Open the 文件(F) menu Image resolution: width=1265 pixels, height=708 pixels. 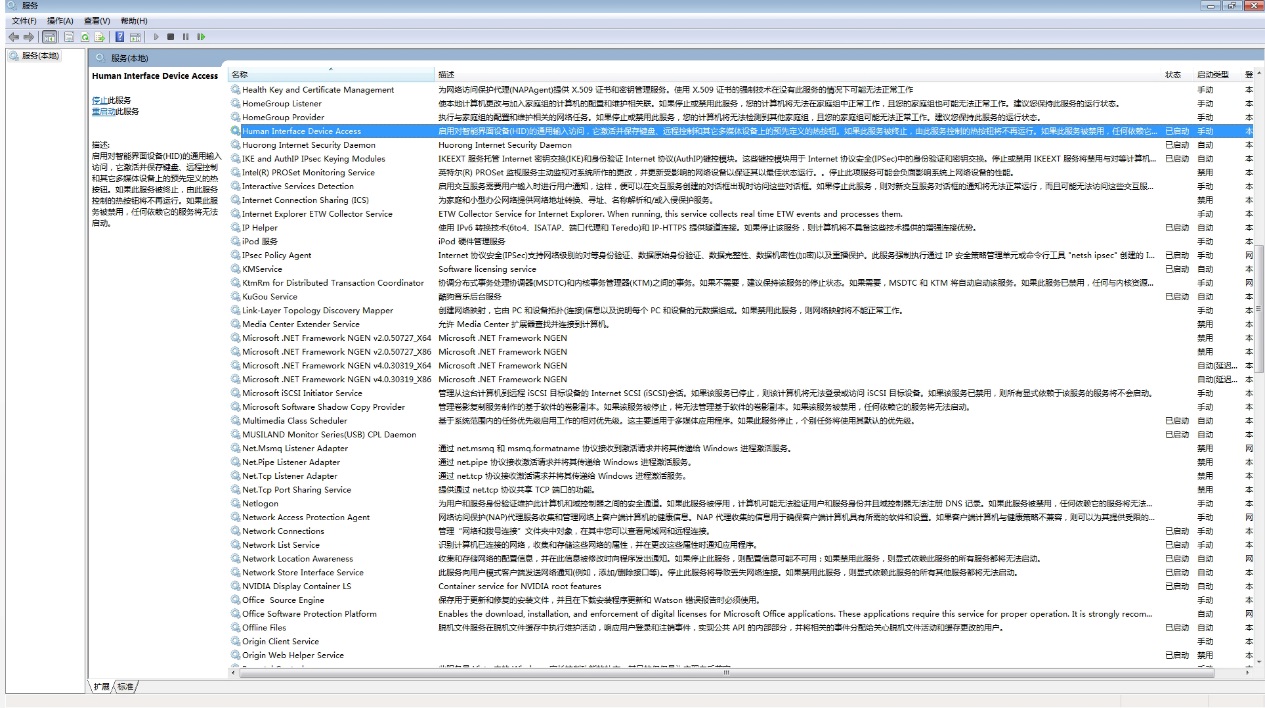24,21
